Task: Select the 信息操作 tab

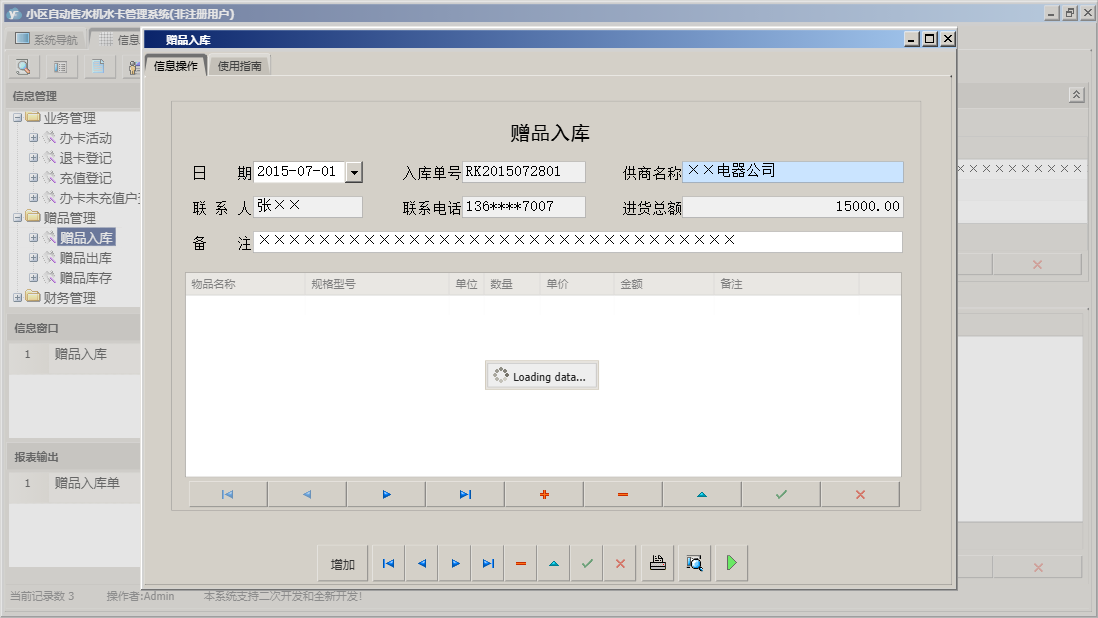Action: tap(176, 63)
